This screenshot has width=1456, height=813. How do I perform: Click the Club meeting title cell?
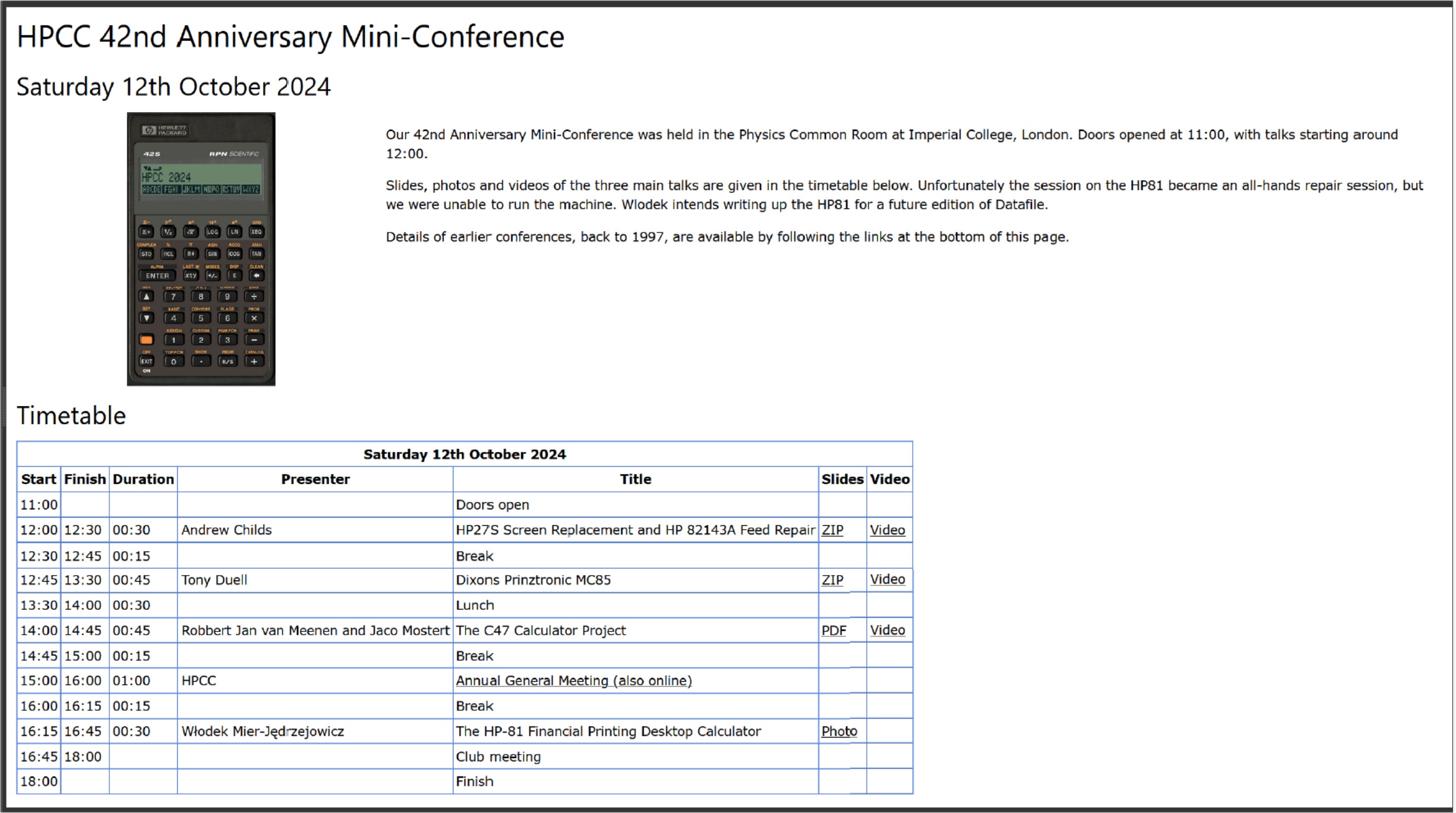(x=497, y=757)
